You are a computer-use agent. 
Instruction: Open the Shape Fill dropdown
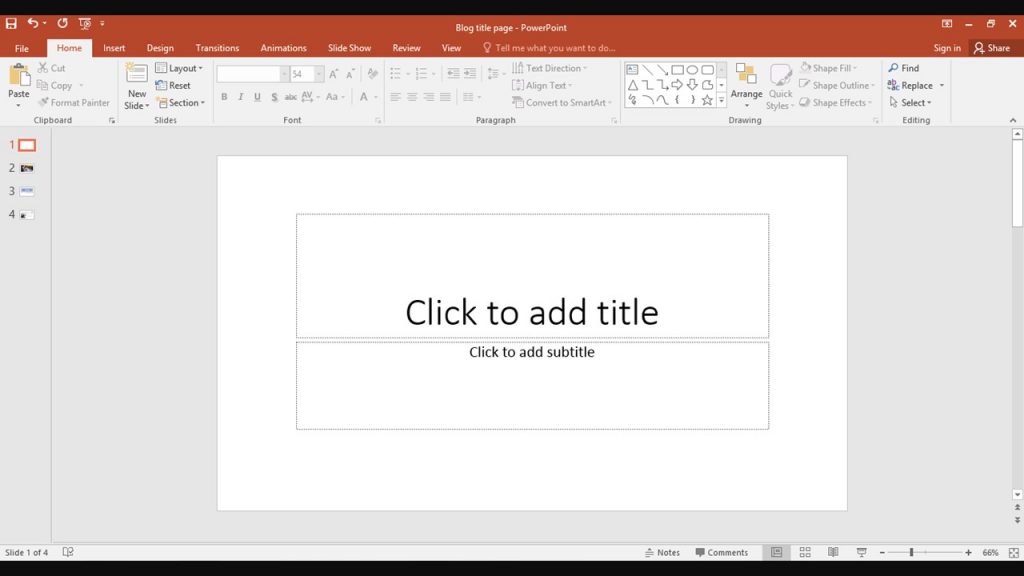833,68
